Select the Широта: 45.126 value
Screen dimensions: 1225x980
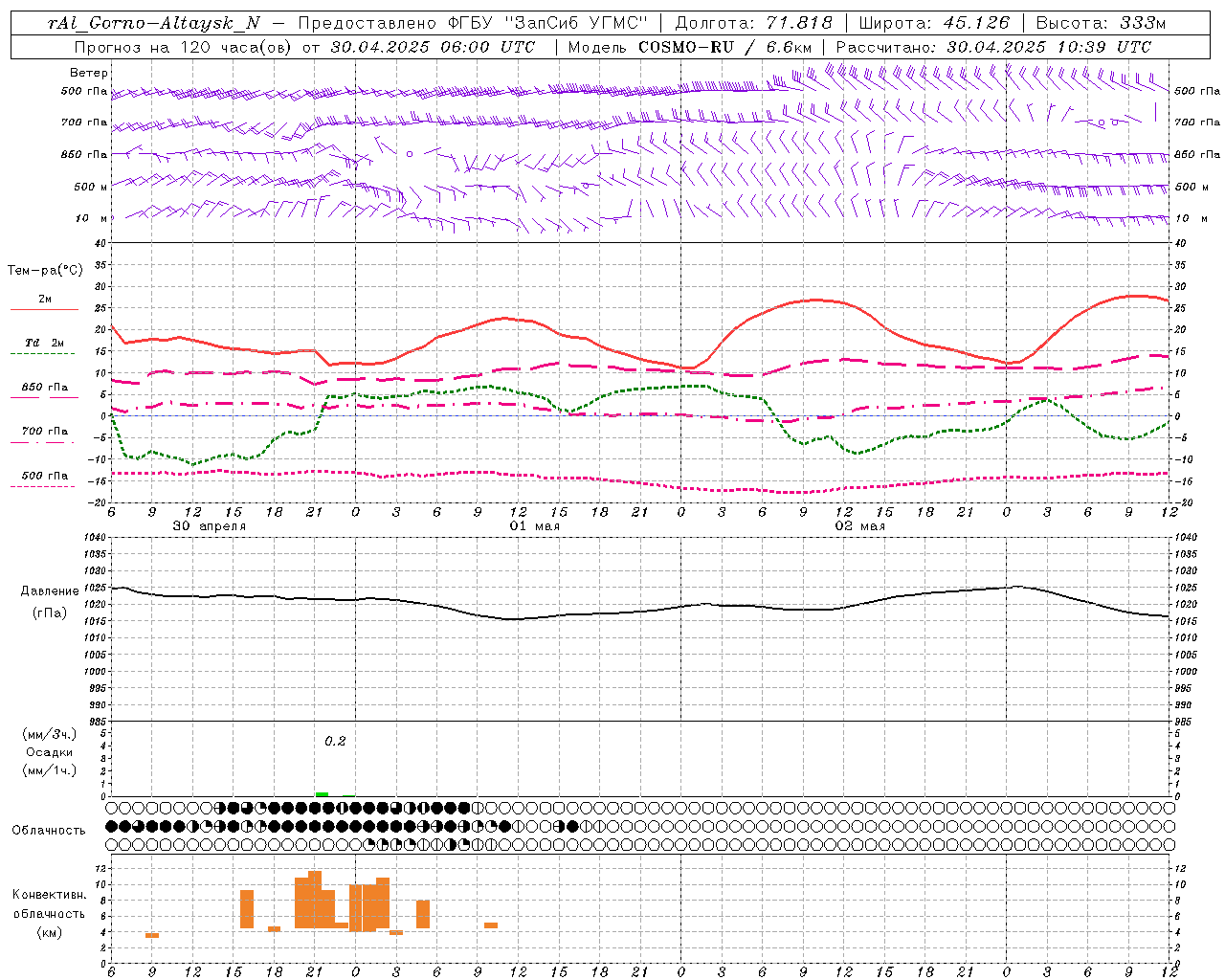(934, 23)
